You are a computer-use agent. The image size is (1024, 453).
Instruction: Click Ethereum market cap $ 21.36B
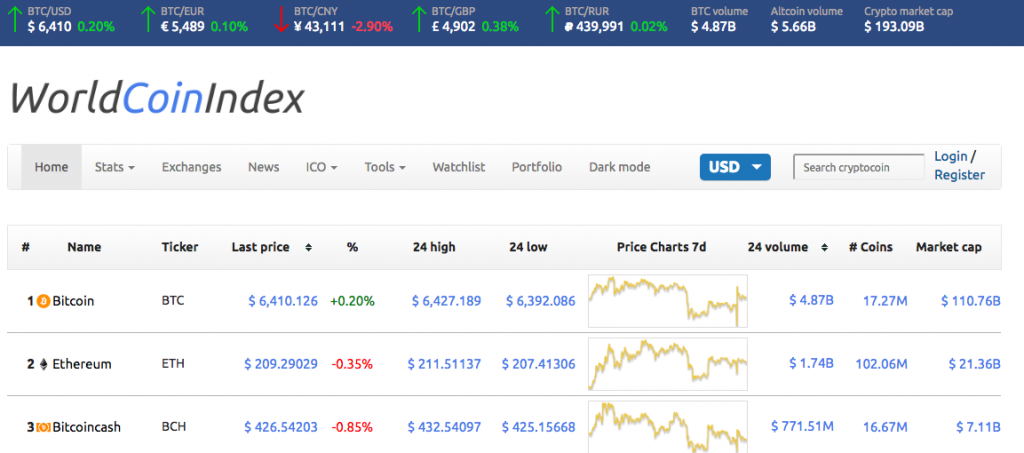pos(975,364)
